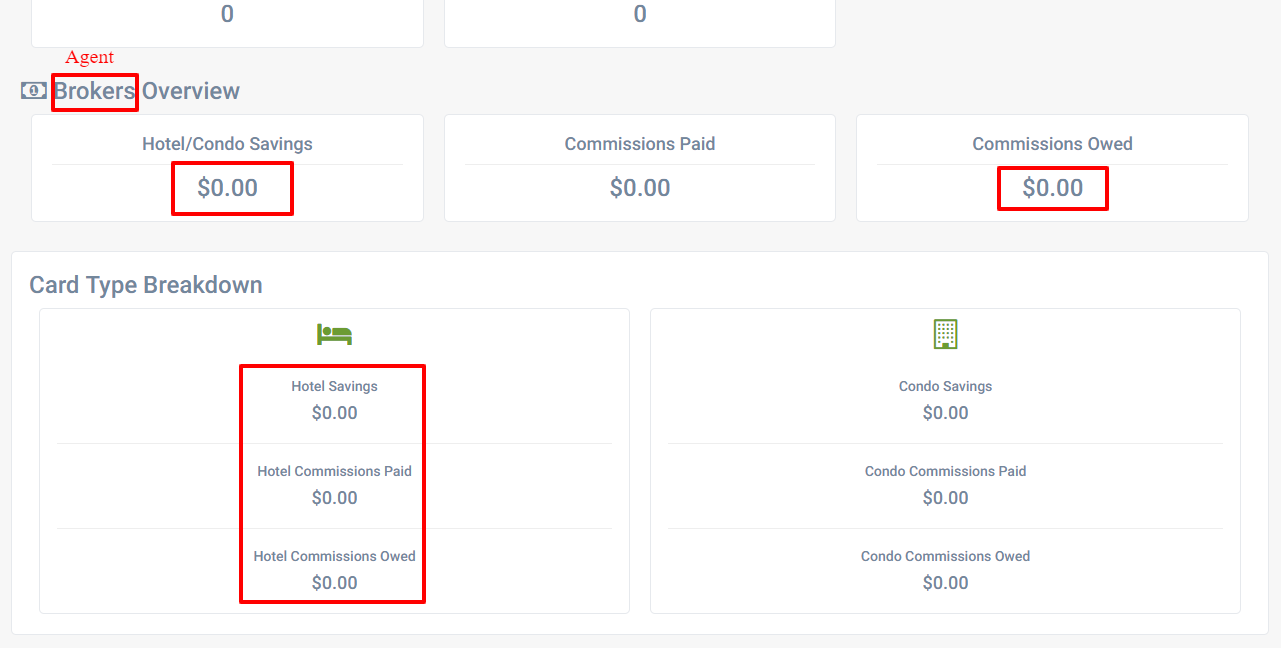Click the building icon above Condo Savings
Image resolution: width=1281 pixels, height=648 pixels.
945,333
